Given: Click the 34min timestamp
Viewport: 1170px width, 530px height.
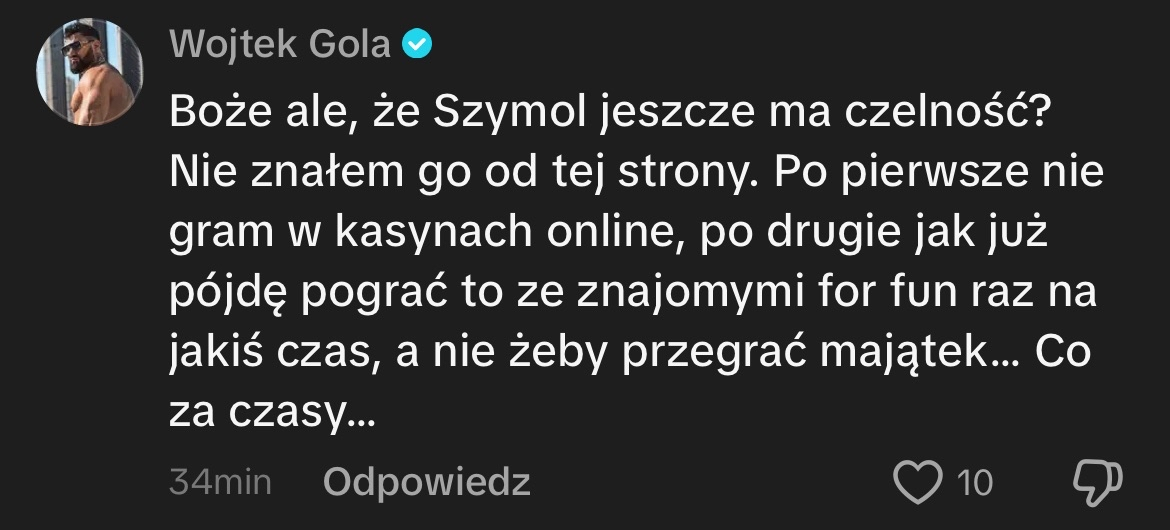Looking at the screenshot, I should click(x=221, y=483).
